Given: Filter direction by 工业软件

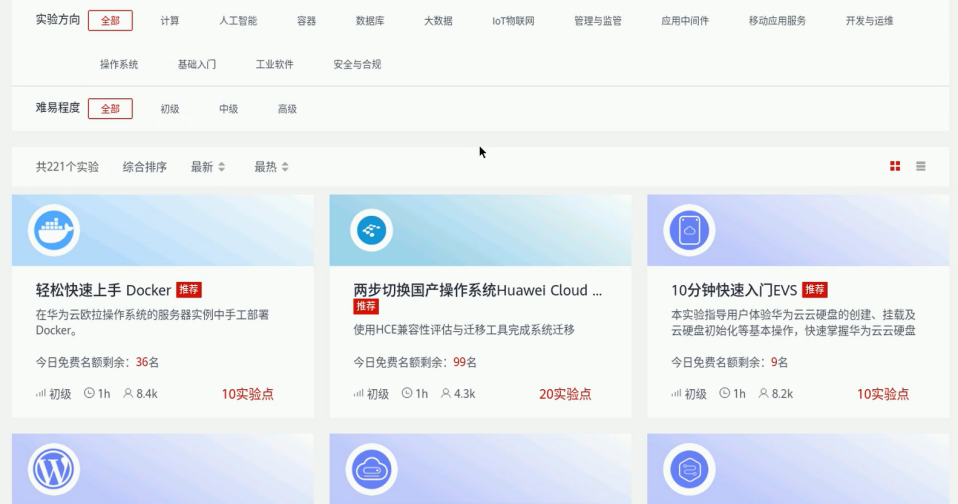Looking at the screenshot, I should pyautogui.click(x=275, y=64).
